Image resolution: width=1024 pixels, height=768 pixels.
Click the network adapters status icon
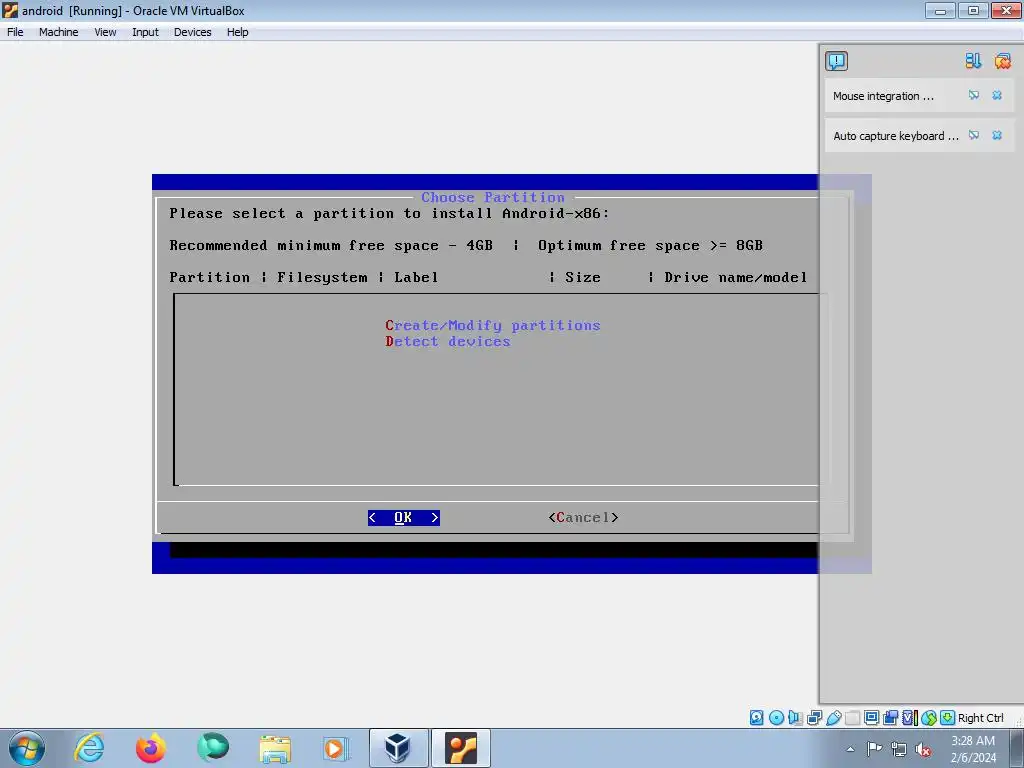814,718
